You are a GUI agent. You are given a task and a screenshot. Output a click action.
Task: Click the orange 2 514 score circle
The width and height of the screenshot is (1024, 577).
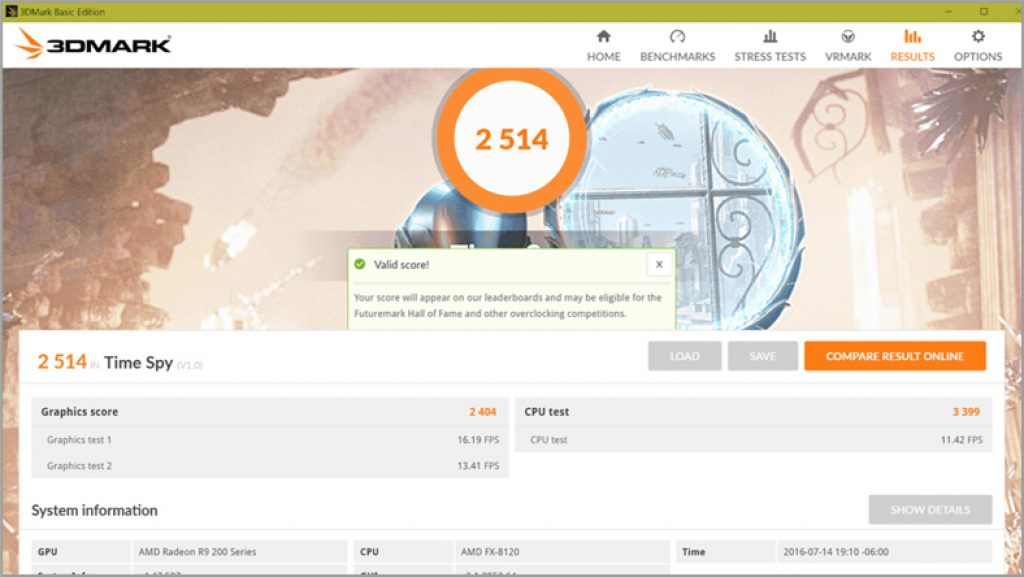point(511,138)
